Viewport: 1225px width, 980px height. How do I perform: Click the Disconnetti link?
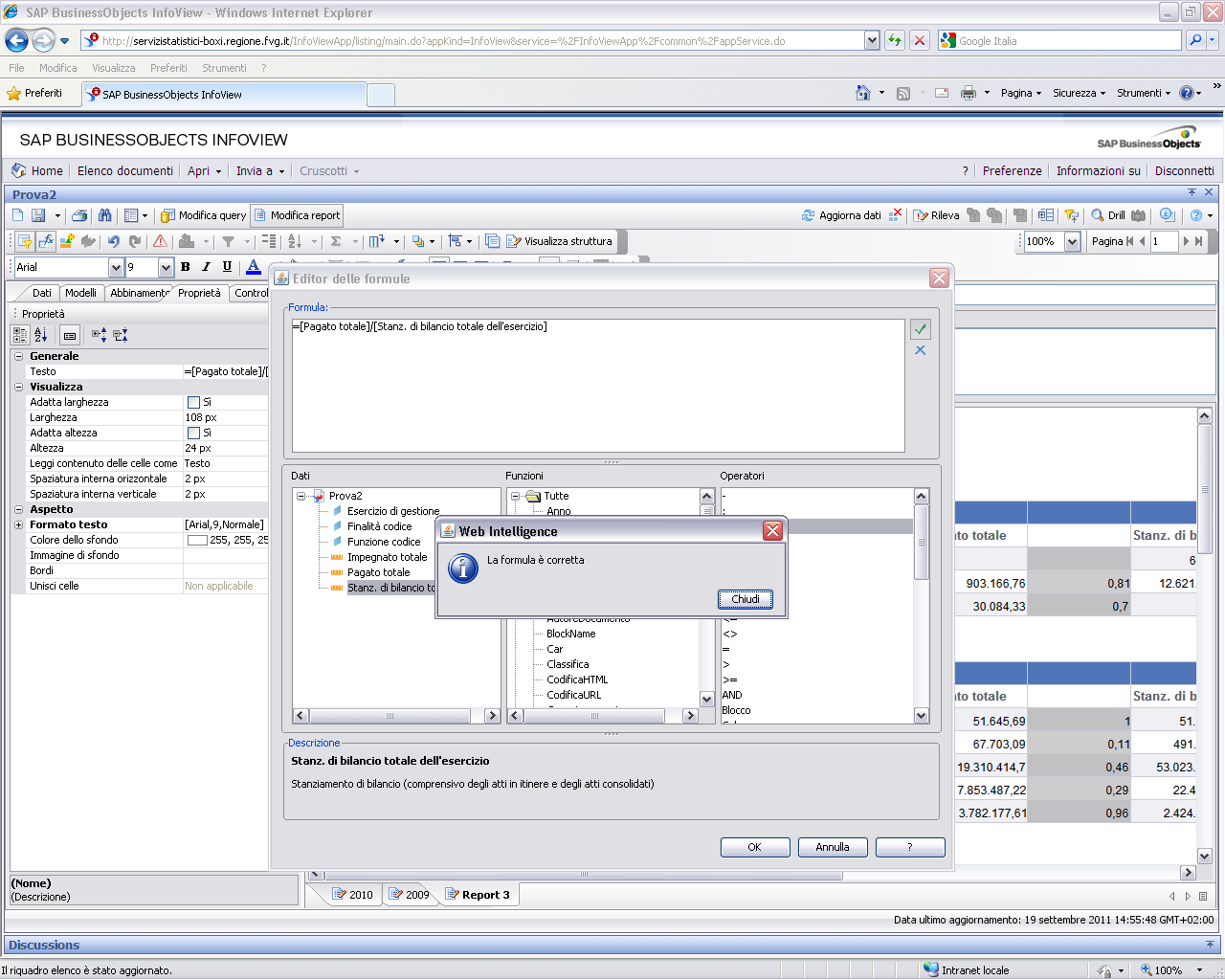click(x=1184, y=171)
